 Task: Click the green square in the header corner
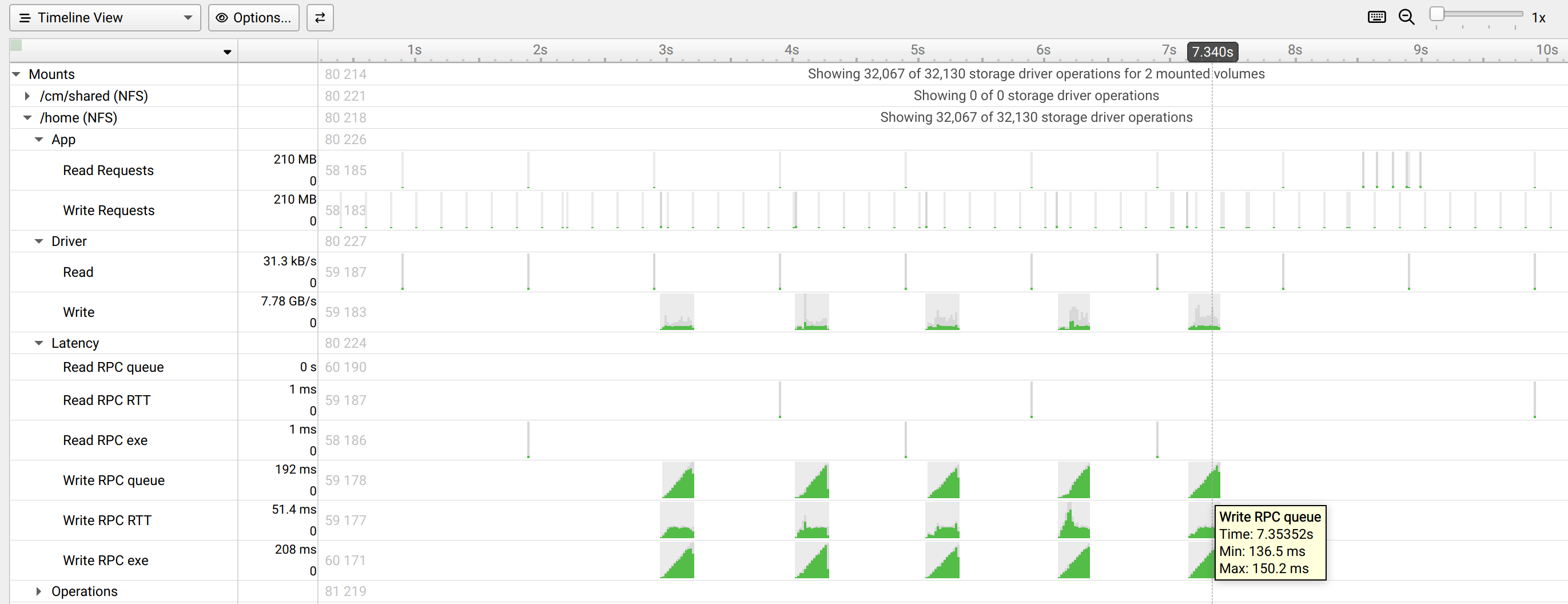[x=17, y=45]
